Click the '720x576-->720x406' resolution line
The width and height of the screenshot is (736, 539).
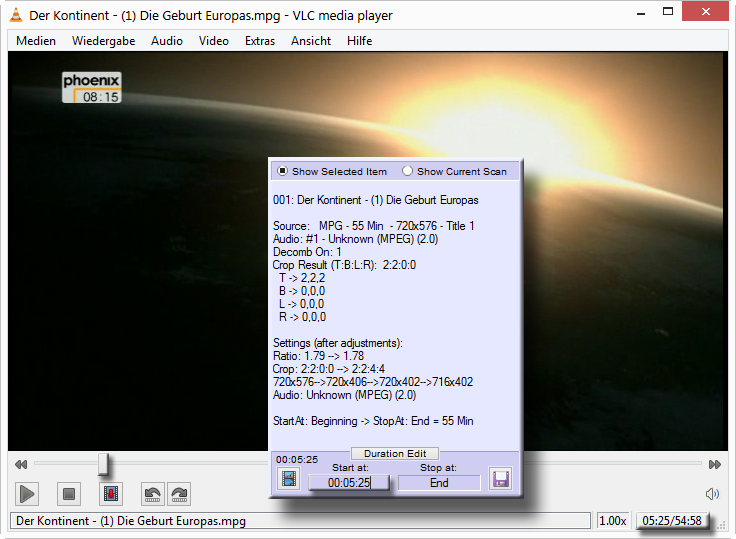373,382
